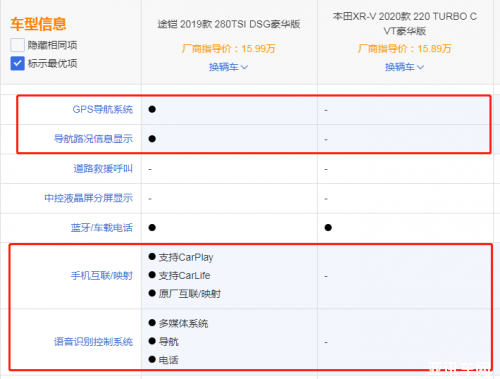Image resolution: width=500 pixels, height=379 pixels.
Task: Click the 多媒体系统 bullet item
Action: point(178,323)
